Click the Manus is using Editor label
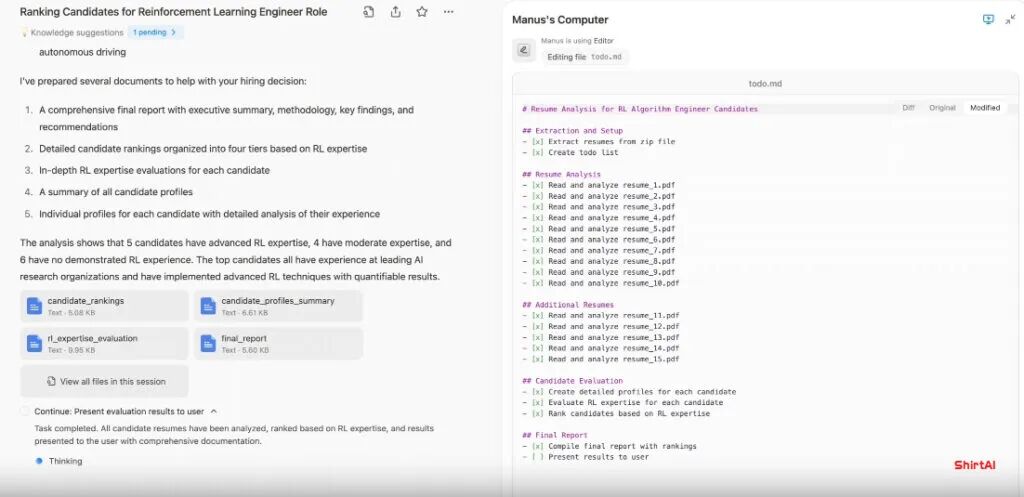This screenshot has height=497, width=1024. pyautogui.click(x=577, y=40)
